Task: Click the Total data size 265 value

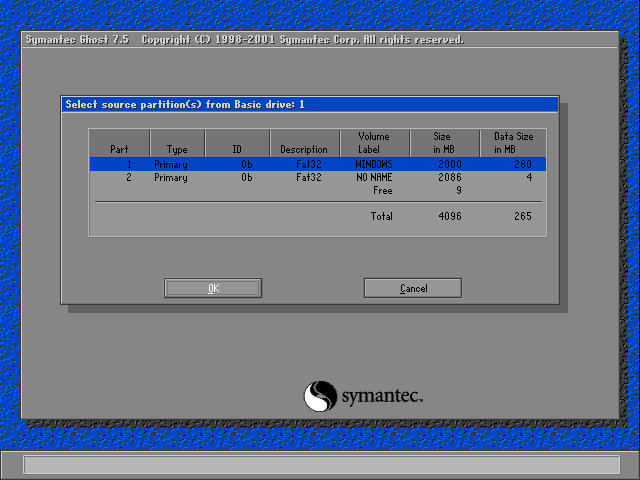Action: point(523,216)
